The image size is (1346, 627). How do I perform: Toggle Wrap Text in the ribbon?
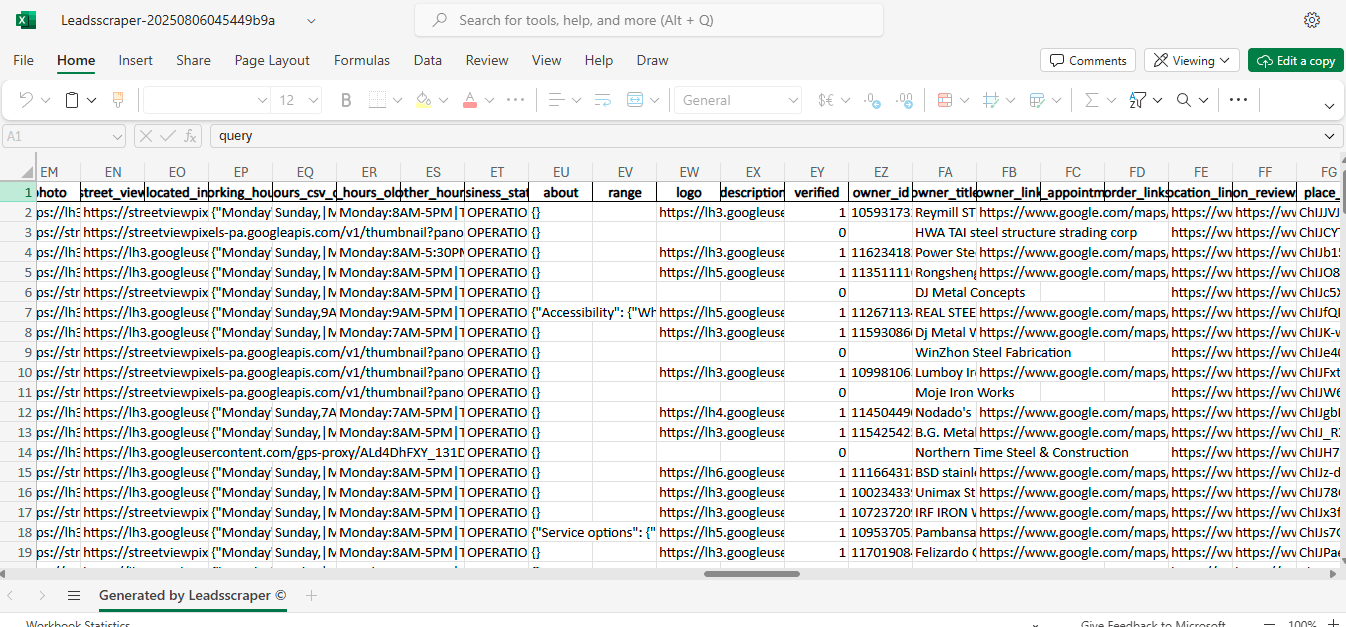(602, 100)
